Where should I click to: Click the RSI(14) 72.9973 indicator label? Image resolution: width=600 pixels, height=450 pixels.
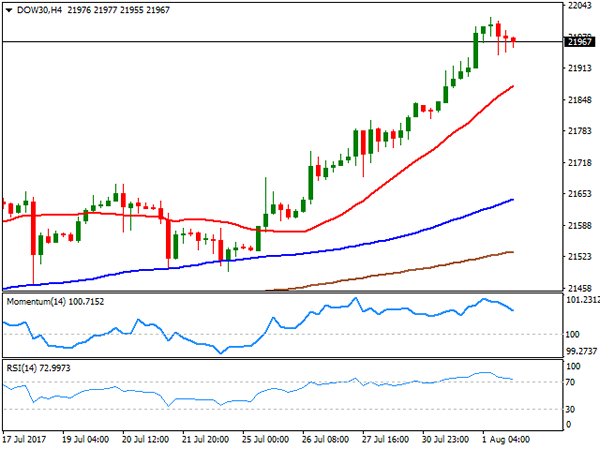coord(38,368)
